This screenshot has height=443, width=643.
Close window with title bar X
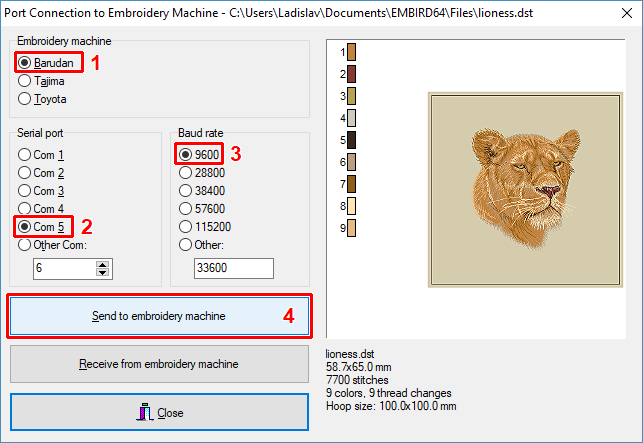pyautogui.click(x=627, y=13)
